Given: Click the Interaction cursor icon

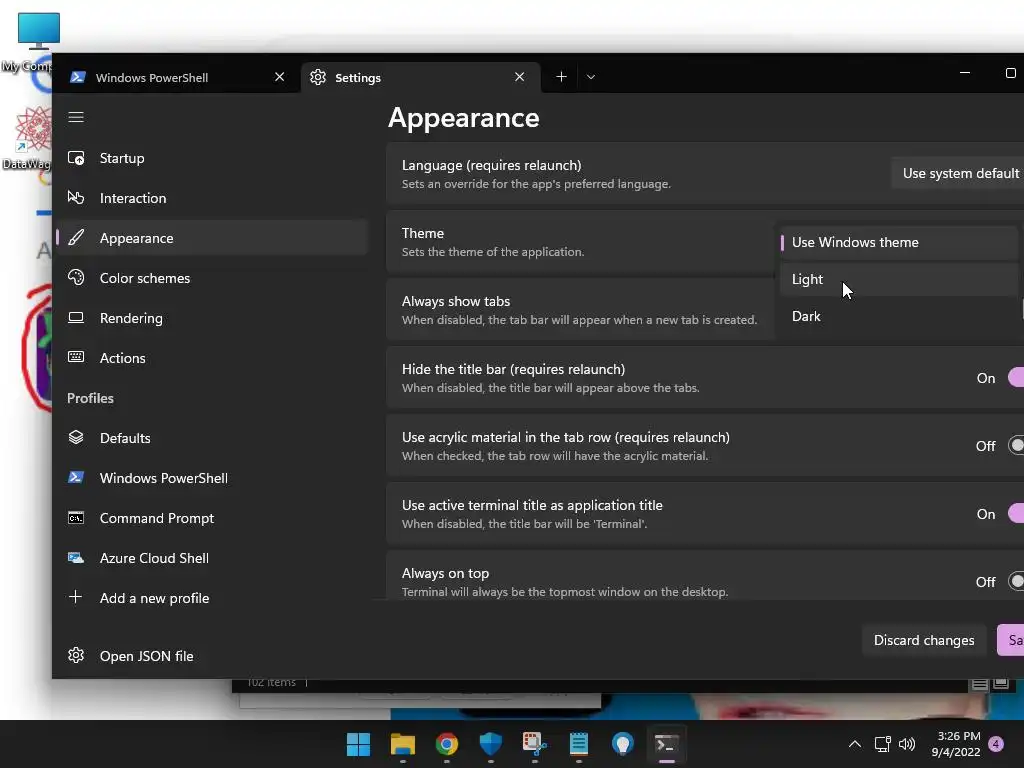Looking at the screenshot, I should [x=76, y=198].
